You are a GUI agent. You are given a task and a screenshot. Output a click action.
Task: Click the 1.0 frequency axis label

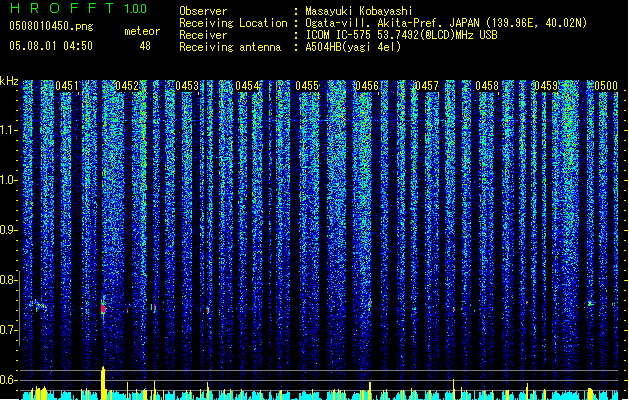[8, 181]
